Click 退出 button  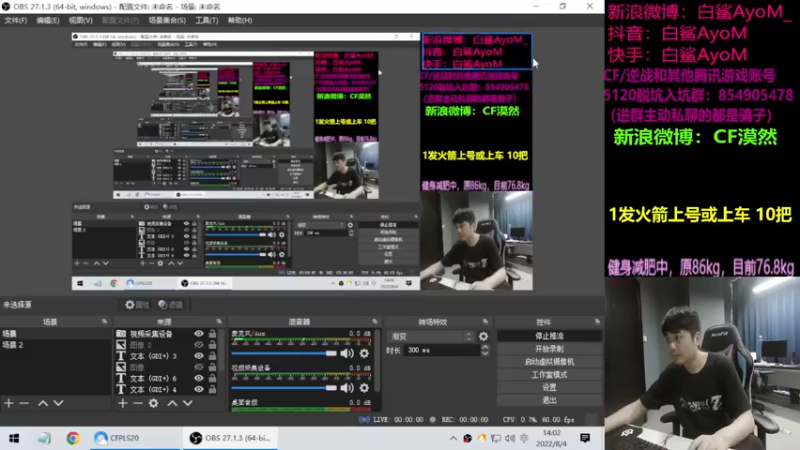[549, 400]
